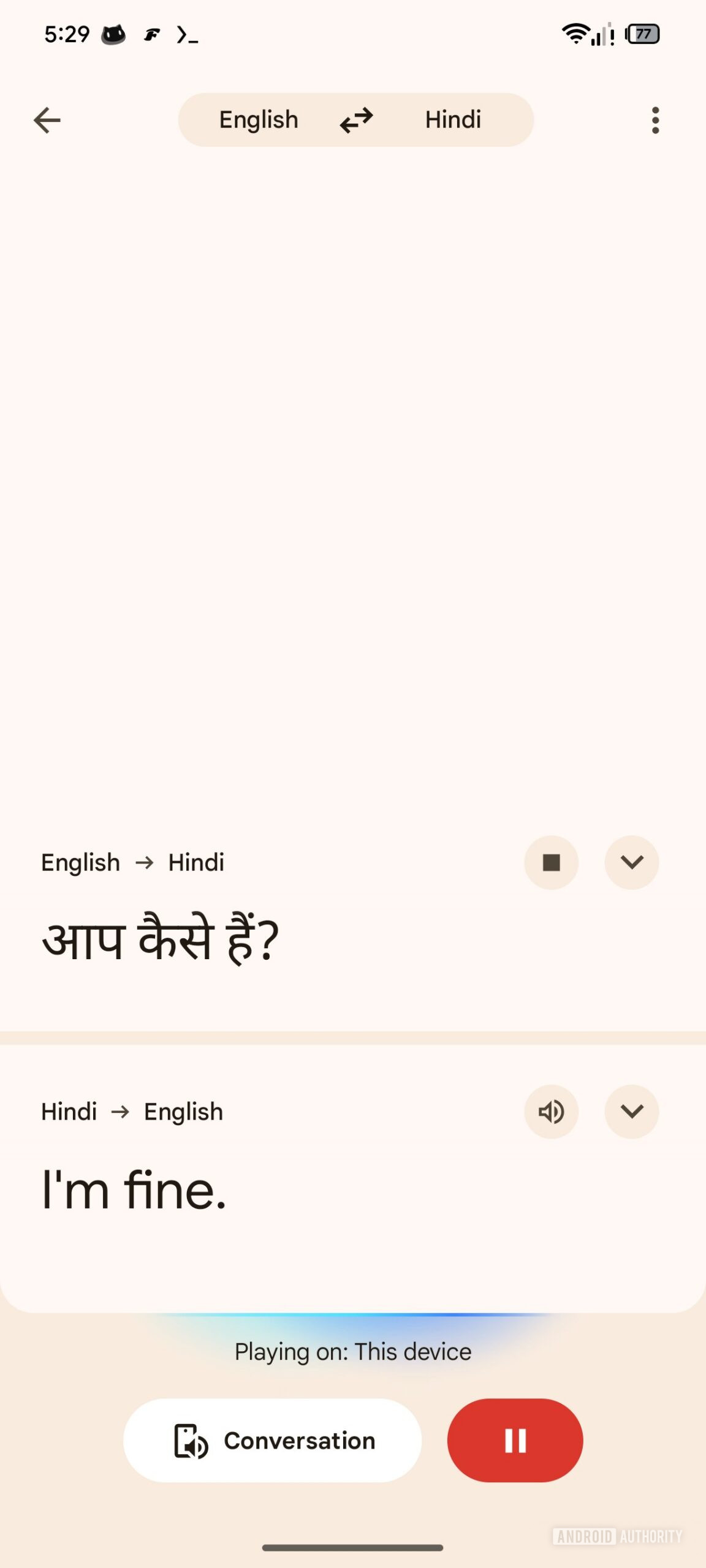Tap the language swap arrows icon
This screenshot has height=1568, width=706.
tap(355, 119)
